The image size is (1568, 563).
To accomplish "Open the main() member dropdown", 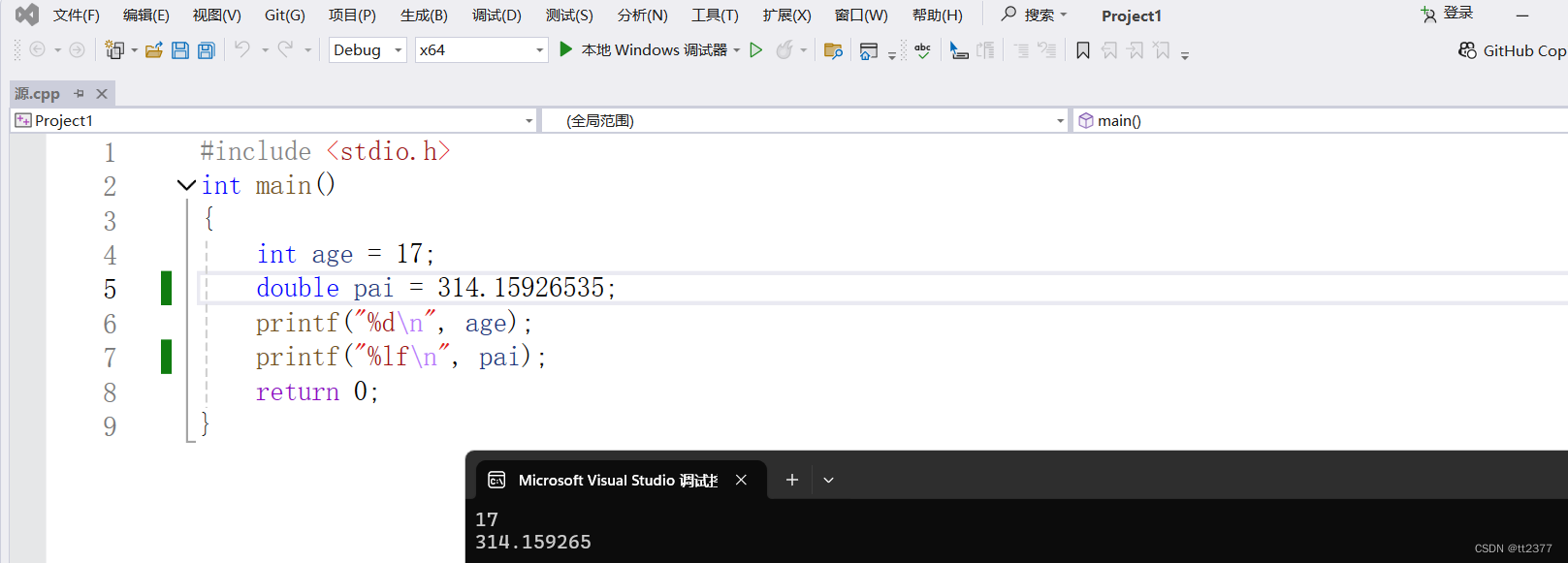I will [1320, 120].
